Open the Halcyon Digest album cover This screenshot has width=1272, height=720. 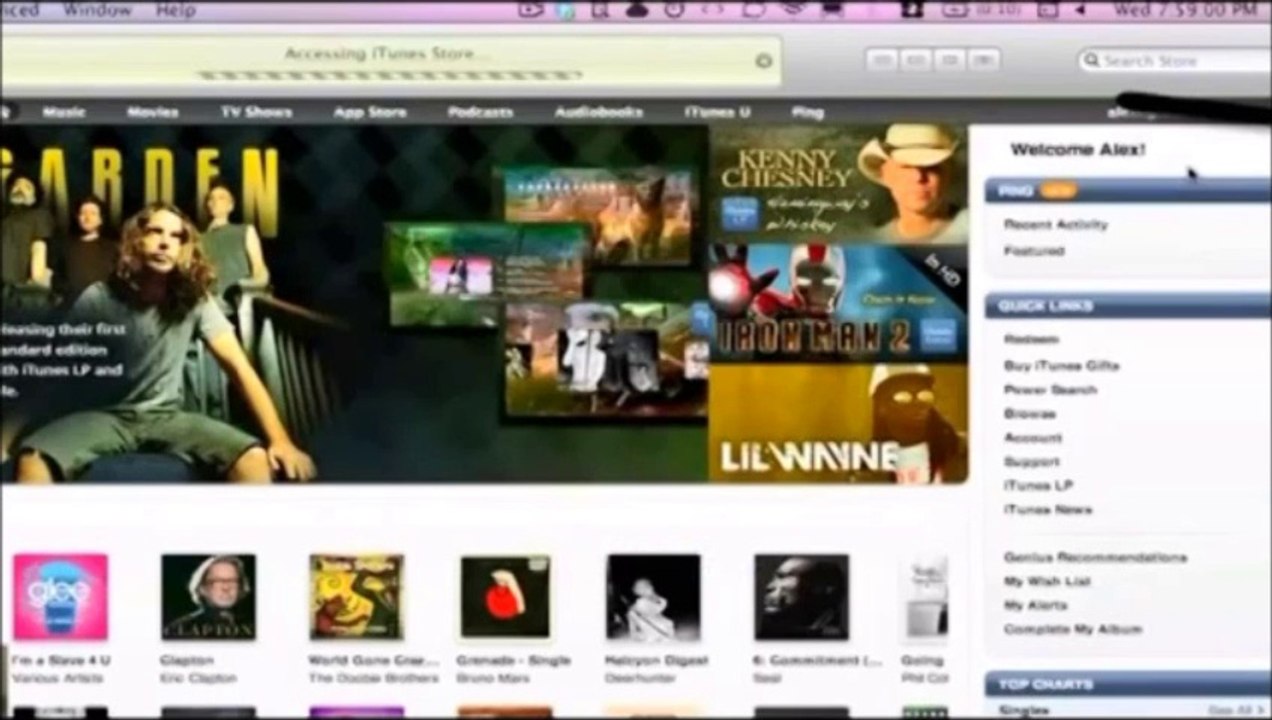coord(653,597)
